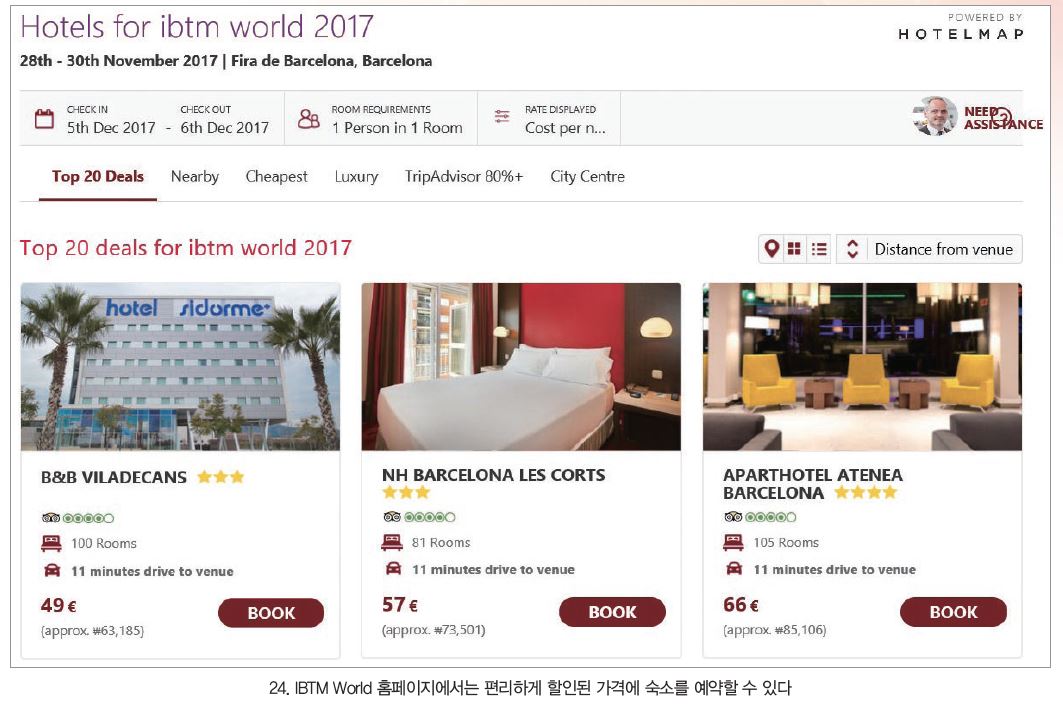Open the NH BARCELONA LES CORTS title
The image size is (1063, 708).
[x=494, y=475]
